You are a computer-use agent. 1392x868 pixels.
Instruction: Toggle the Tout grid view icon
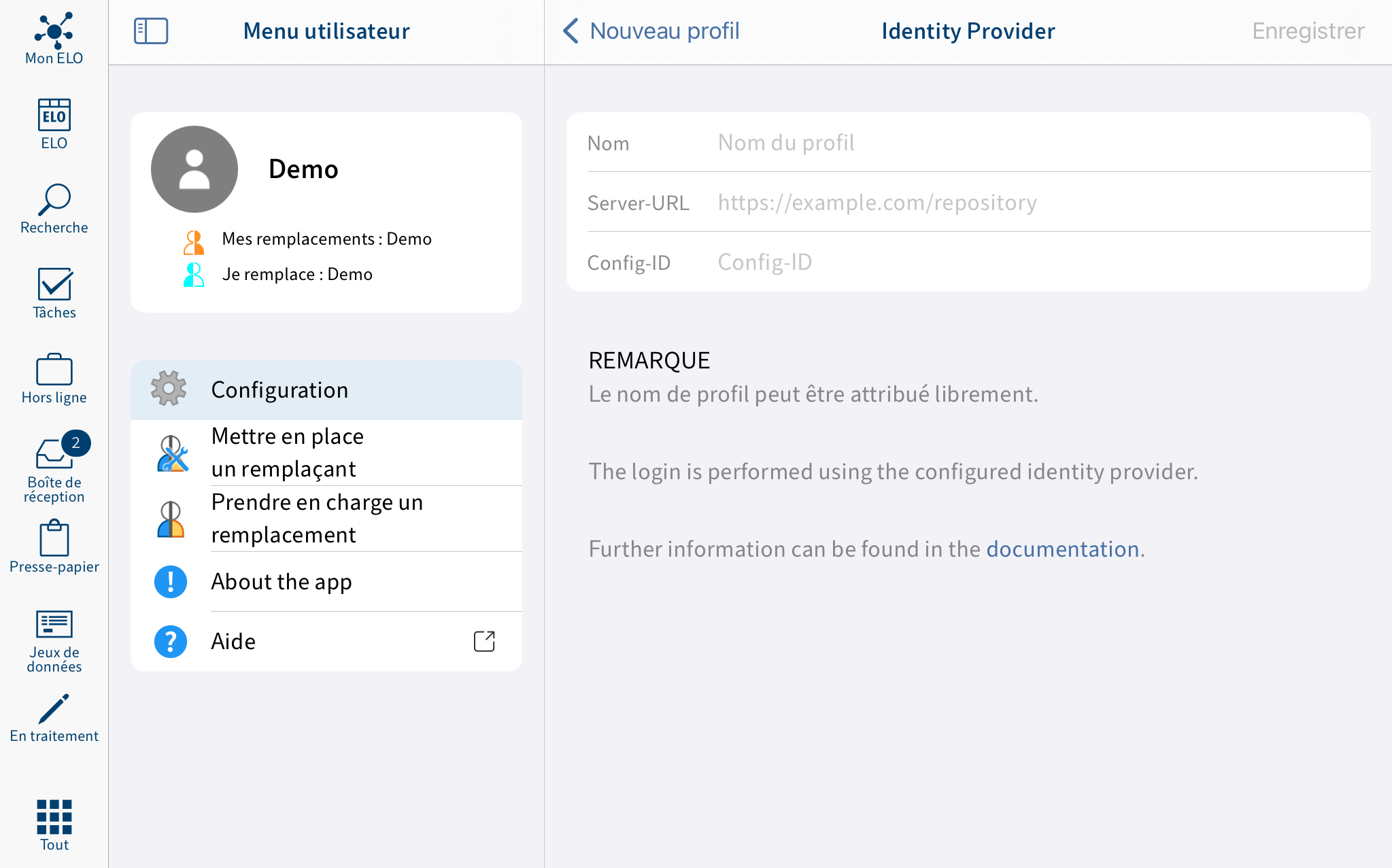point(53,815)
